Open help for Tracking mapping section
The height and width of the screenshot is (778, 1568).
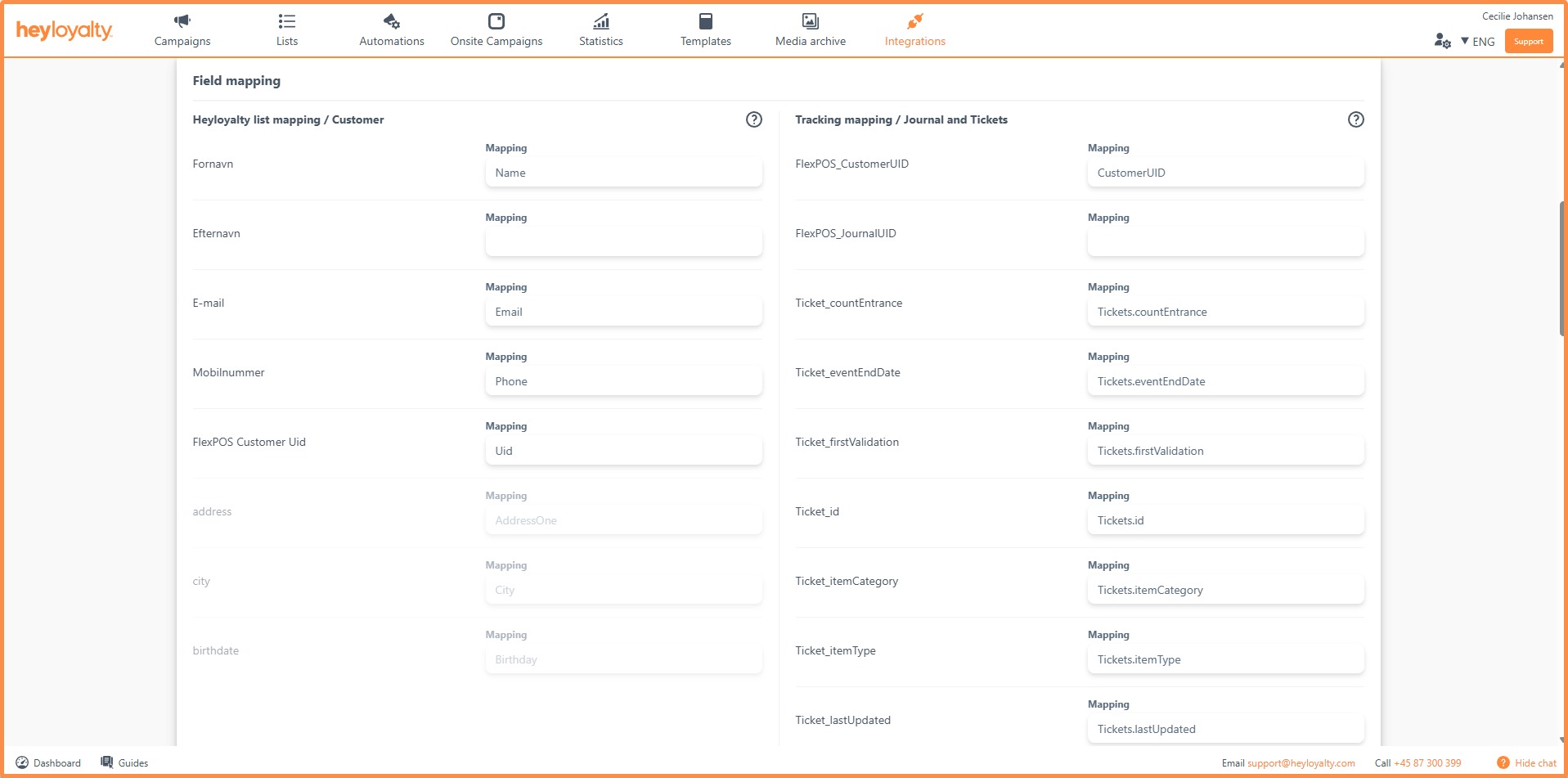click(x=1355, y=119)
